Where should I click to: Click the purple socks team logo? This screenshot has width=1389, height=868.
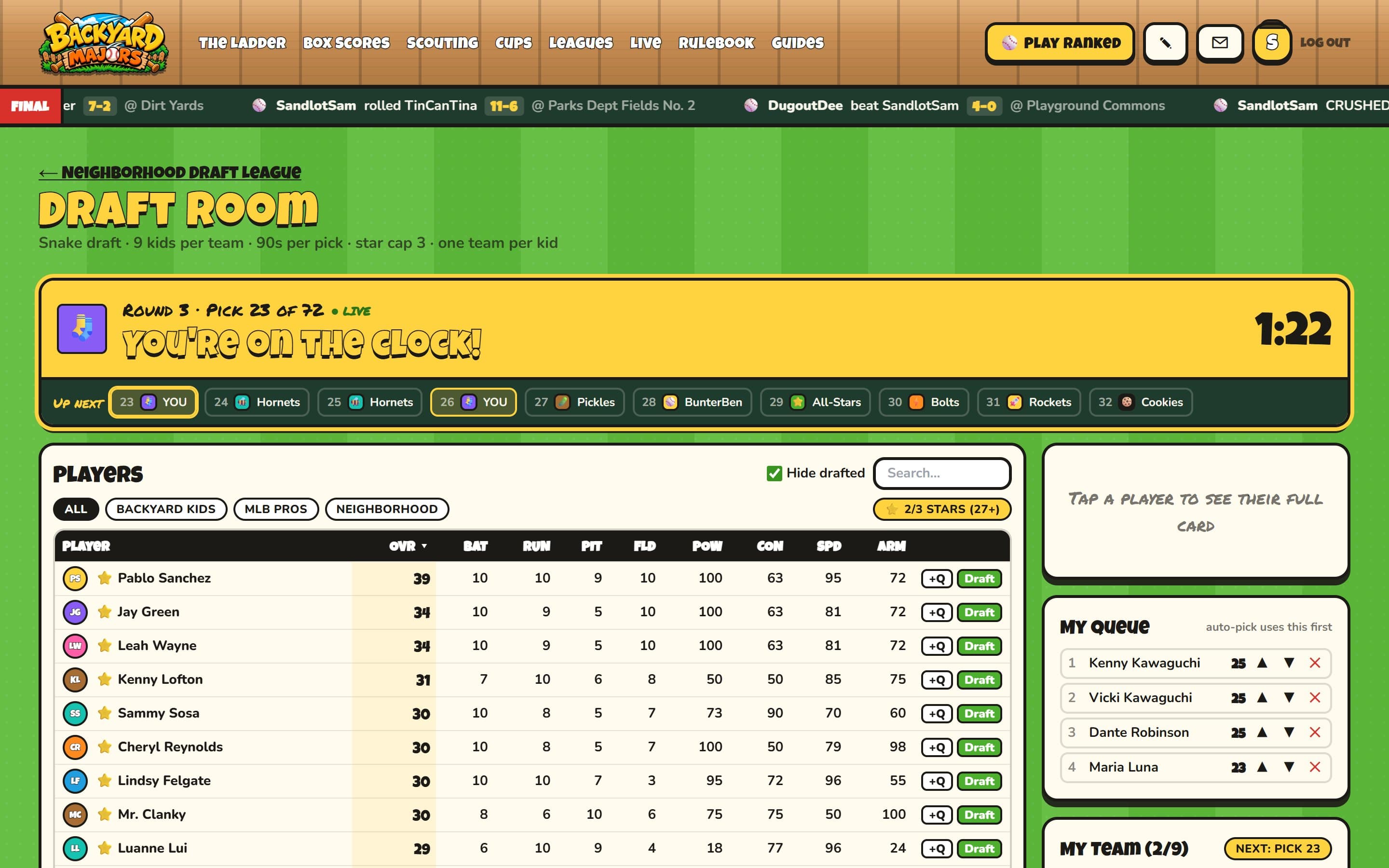[x=82, y=328]
